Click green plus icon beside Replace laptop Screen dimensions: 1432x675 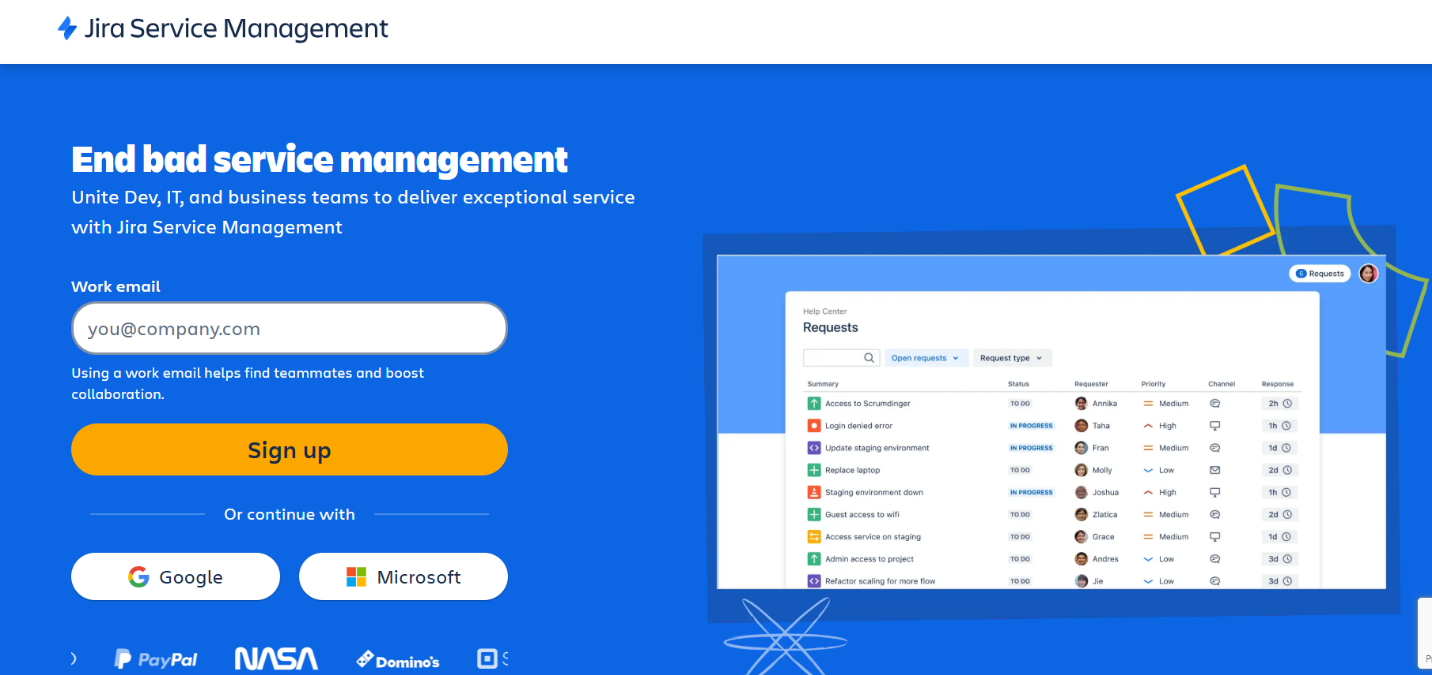(x=814, y=470)
